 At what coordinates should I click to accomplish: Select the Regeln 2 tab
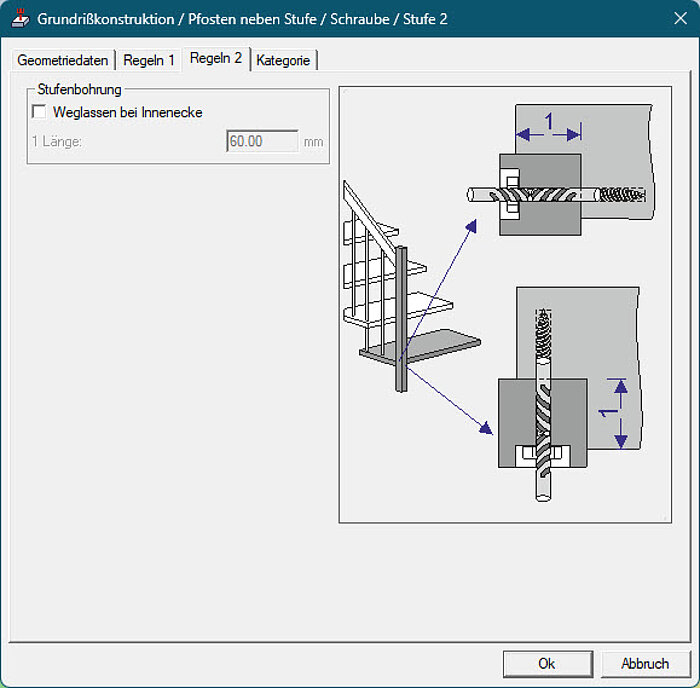[x=216, y=58]
